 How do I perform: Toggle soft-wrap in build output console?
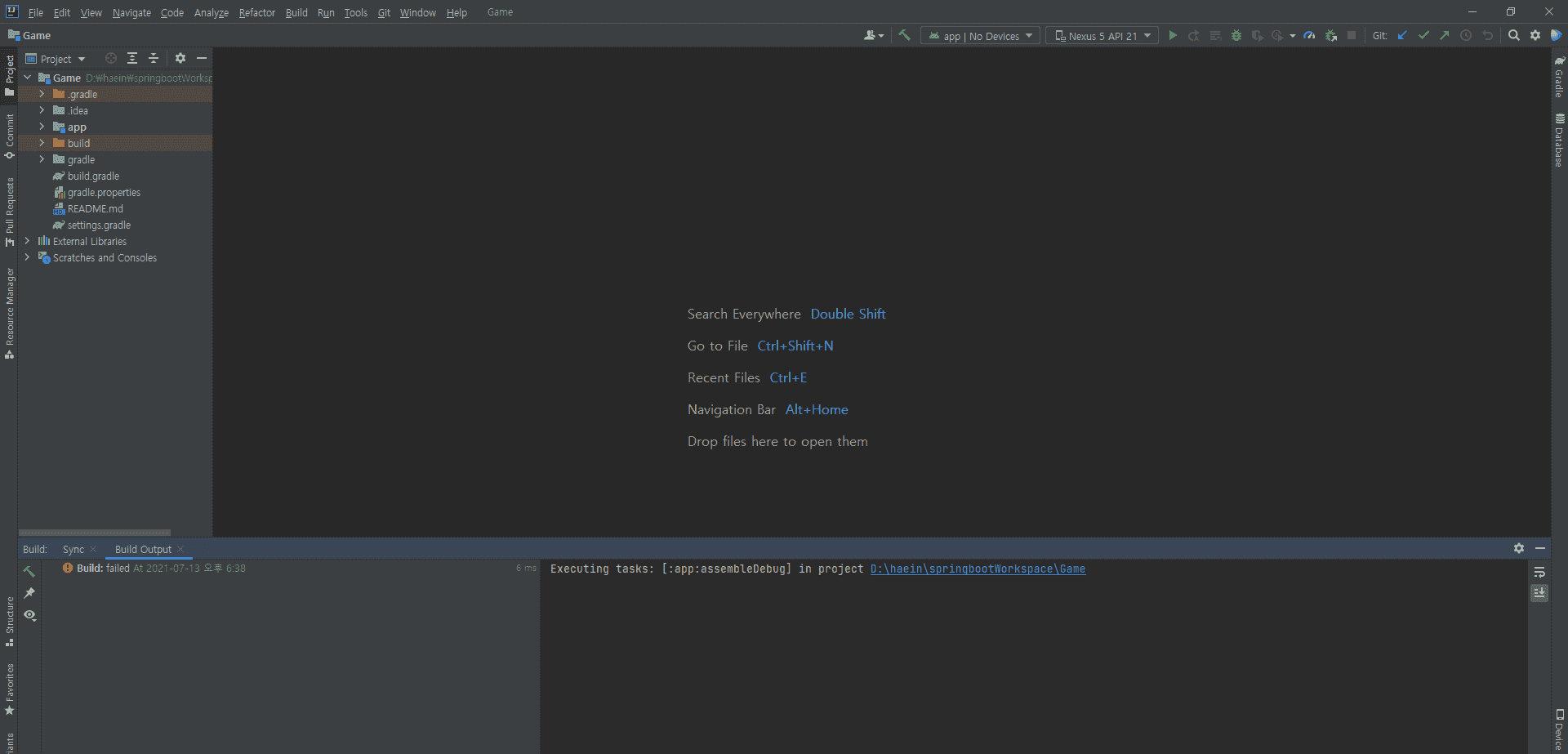(1539, 572)
